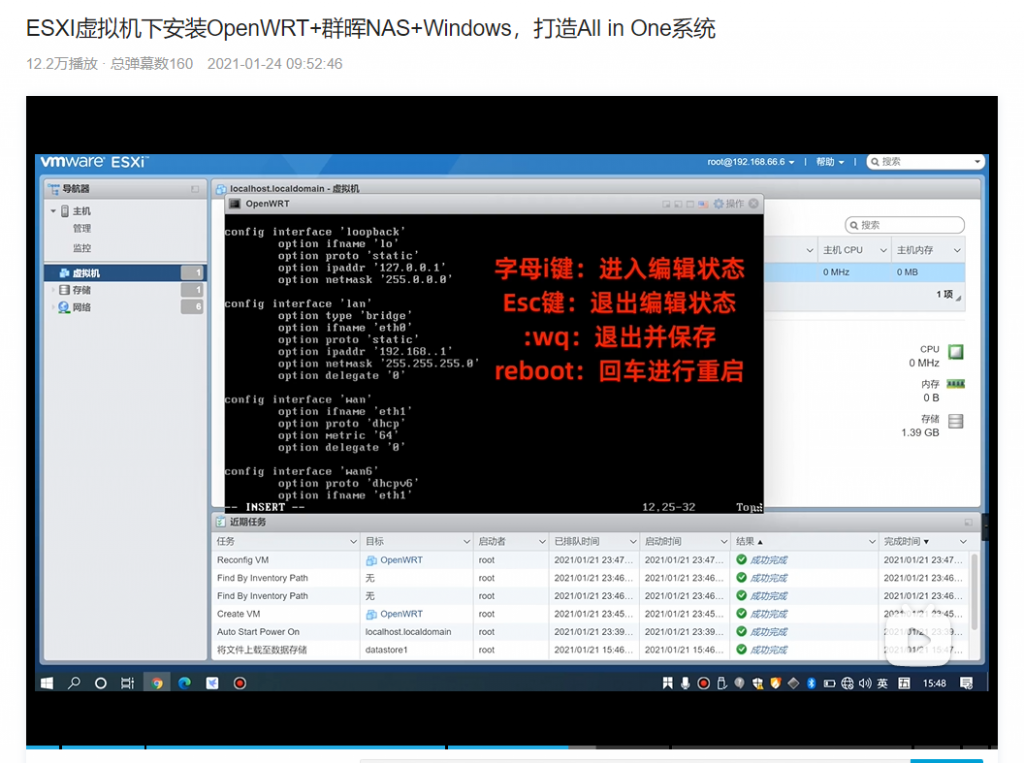The image size is (1024, 763).
Task: Open the Windows Start menu
Action: [x=47, y=683]
